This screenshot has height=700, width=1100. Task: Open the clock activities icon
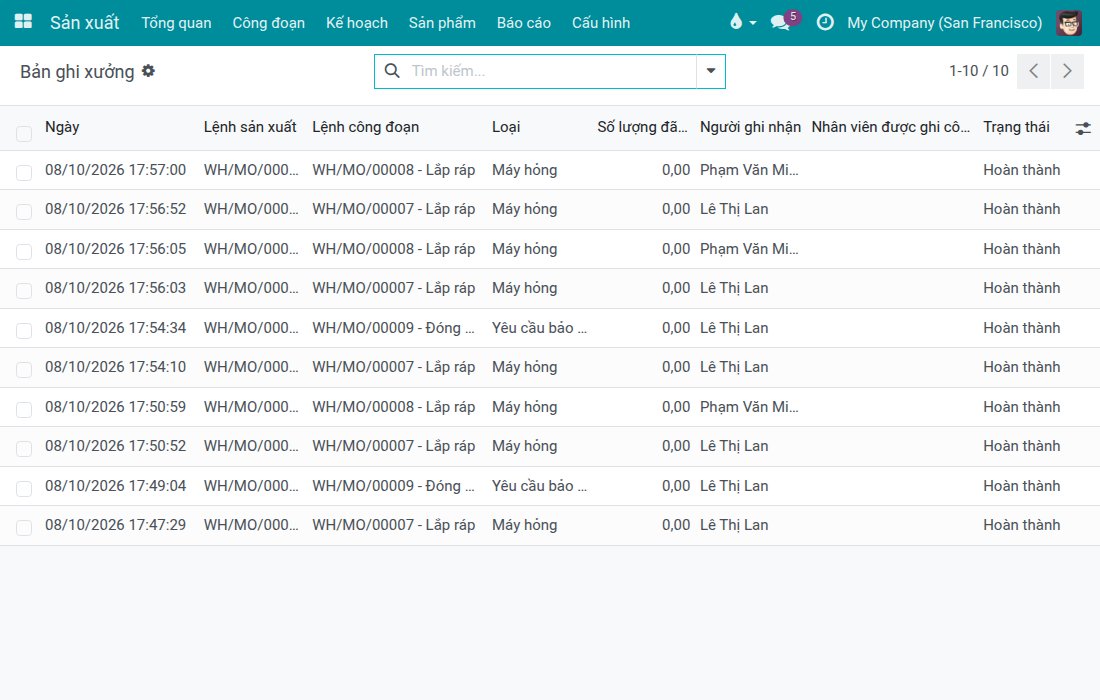pos(825,22)
